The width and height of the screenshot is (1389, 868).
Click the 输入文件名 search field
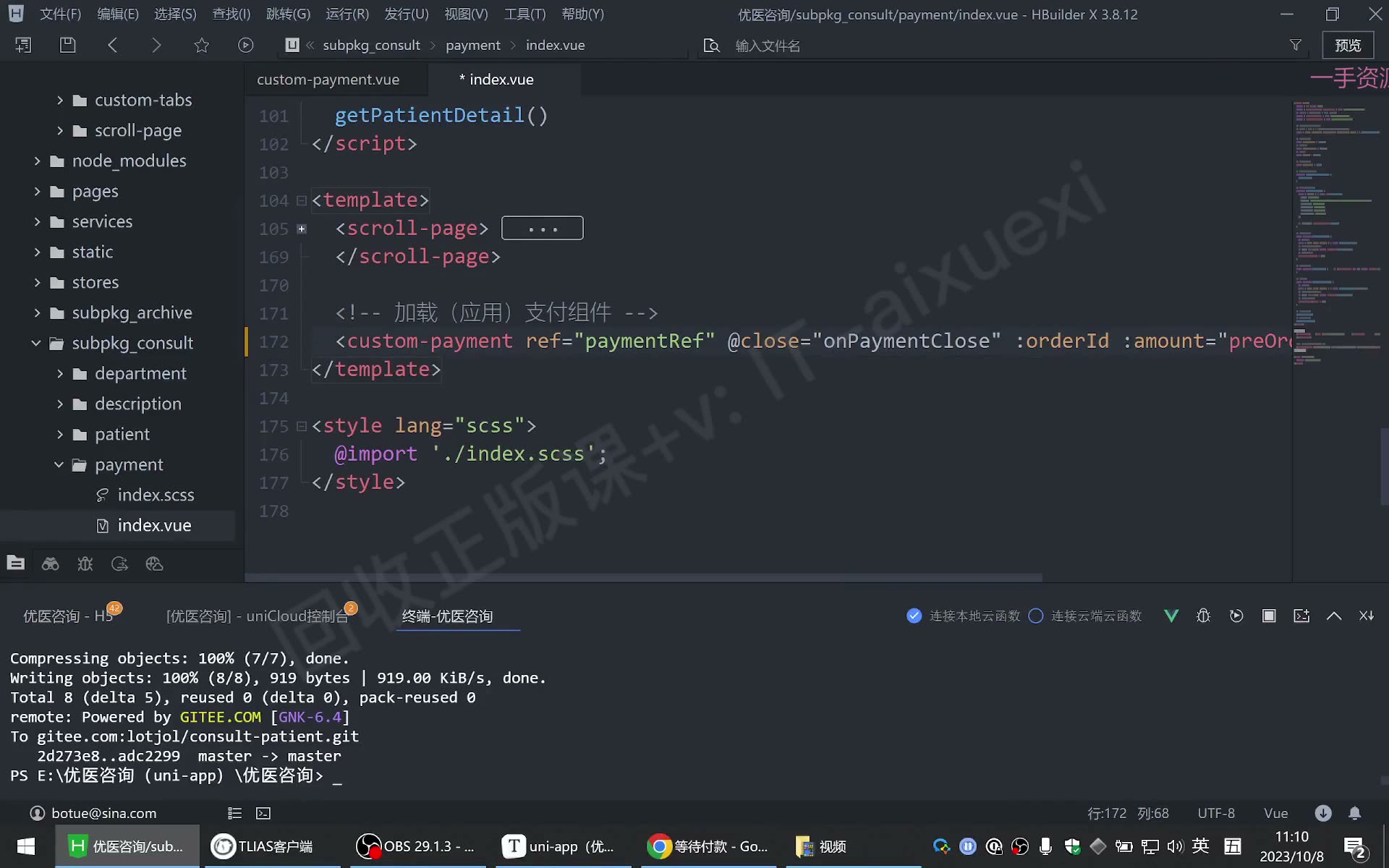1006,46
